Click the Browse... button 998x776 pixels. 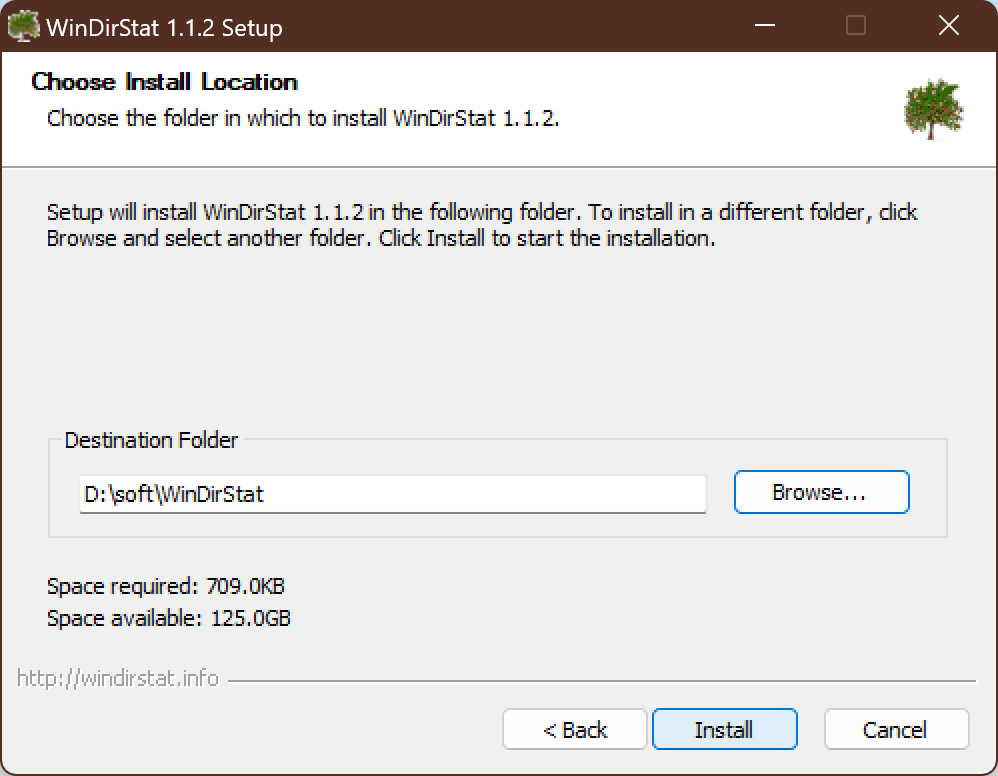(x=821, y=492)
